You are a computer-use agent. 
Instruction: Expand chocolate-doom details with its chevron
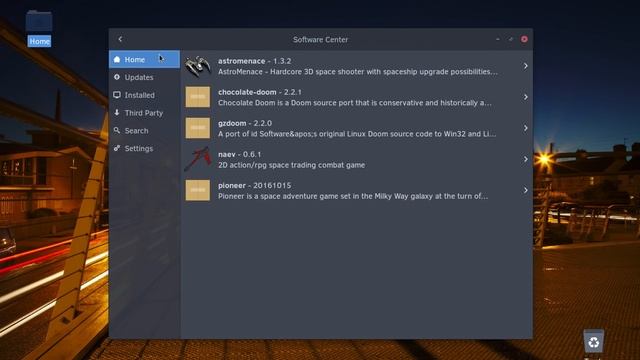tap(526, 97)
